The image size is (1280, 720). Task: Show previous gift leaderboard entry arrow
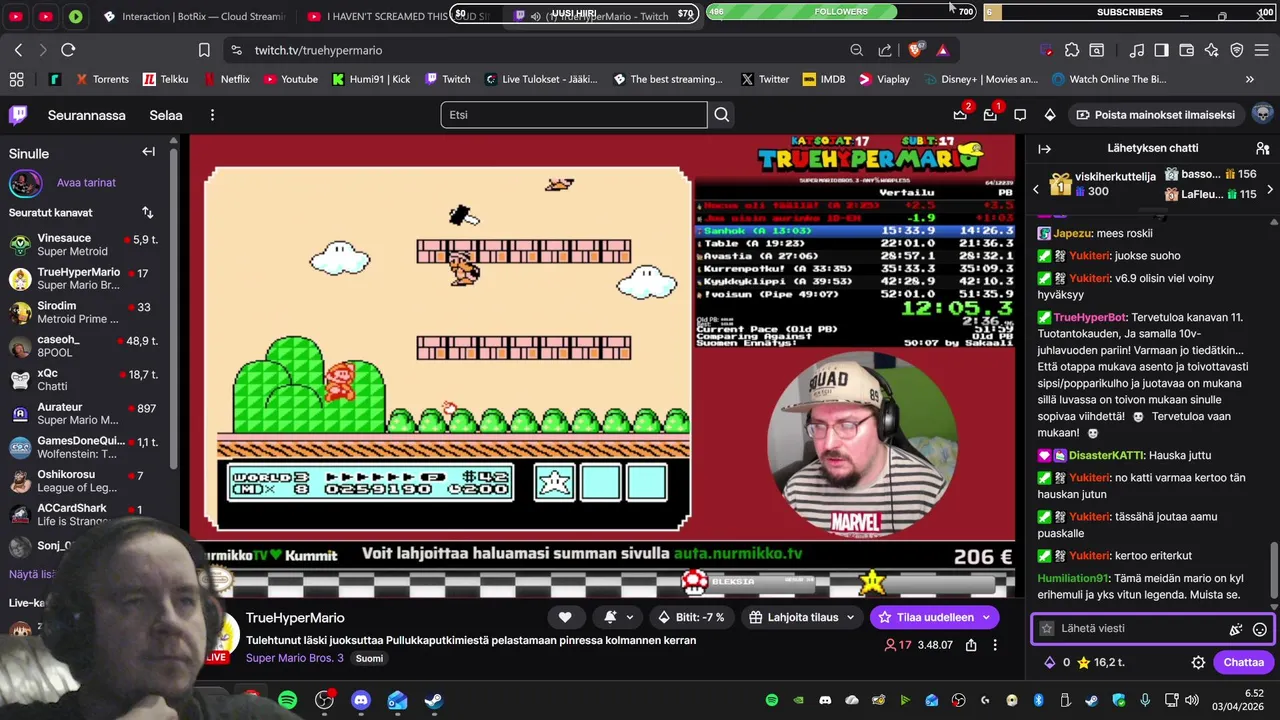(x=1036, y=189)
